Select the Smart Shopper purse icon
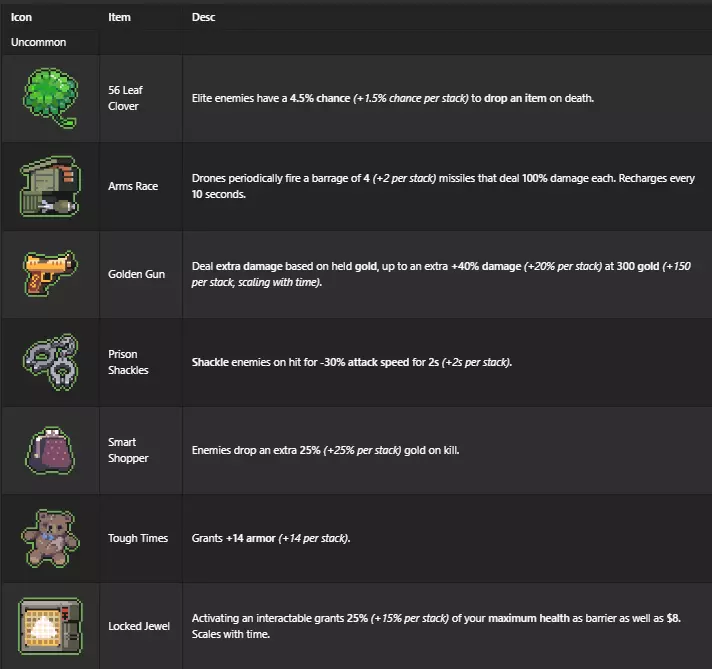This screenshot has width=712, height=669. [x=50, y=450]
